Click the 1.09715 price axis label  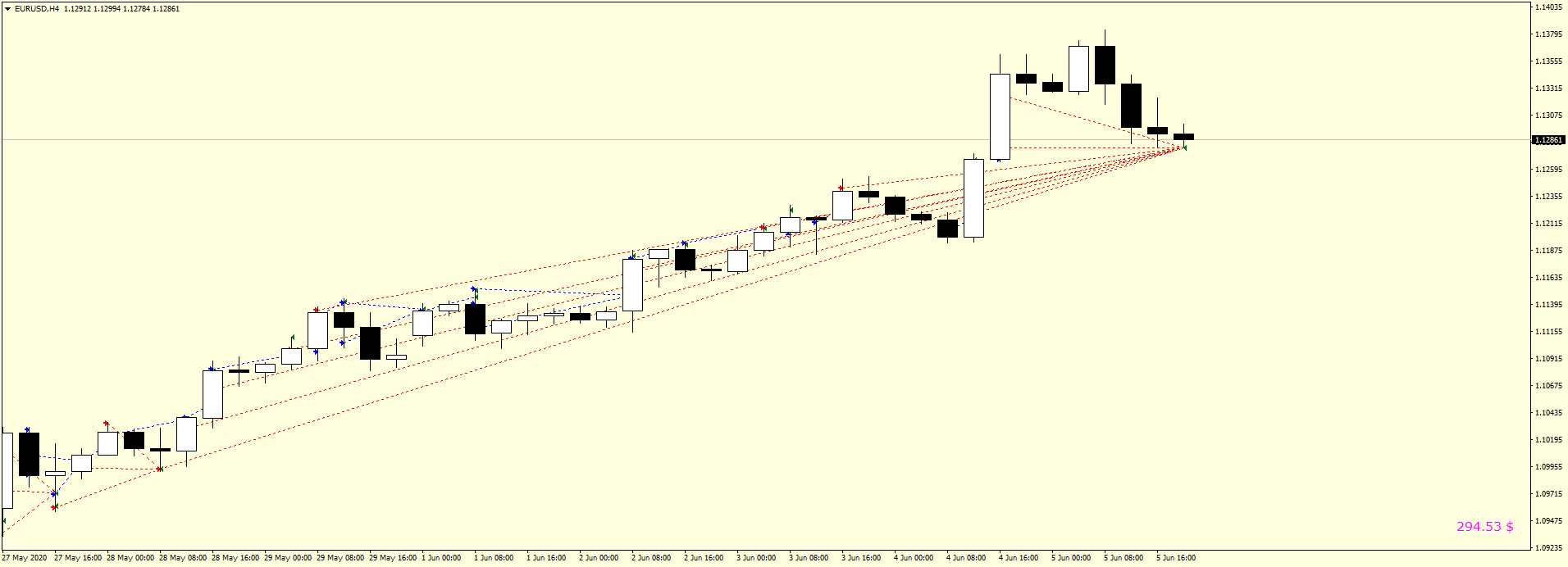tap(1549, 494)
